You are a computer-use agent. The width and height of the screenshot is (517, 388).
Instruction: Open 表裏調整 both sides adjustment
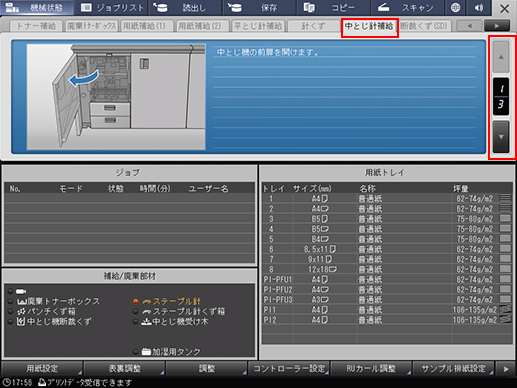point(124,369)
